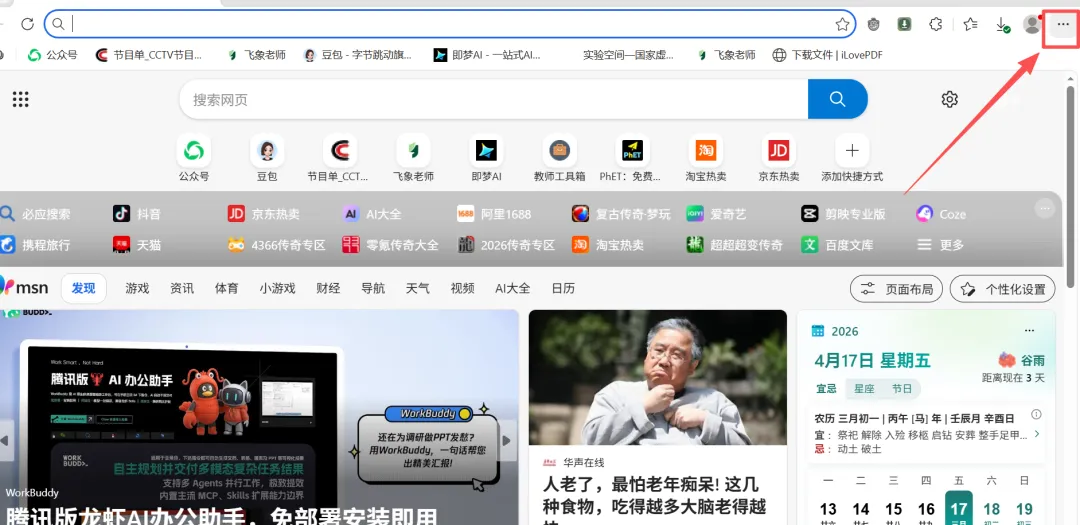Open 节目单_CCT quick link tile
Screen dimensions: 1080x525
338,158
